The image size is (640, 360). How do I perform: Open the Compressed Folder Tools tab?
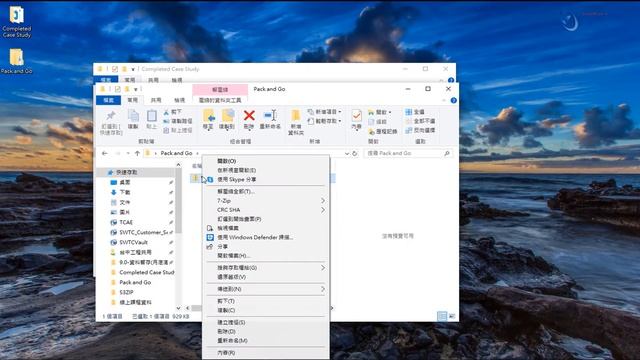click(220, 100)
